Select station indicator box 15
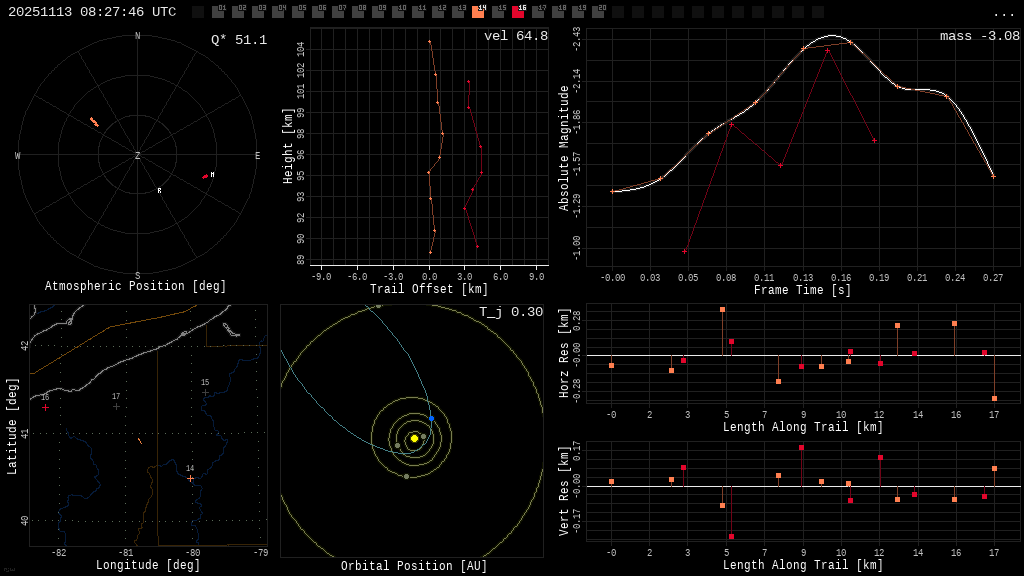 click(x=498, y=12)
